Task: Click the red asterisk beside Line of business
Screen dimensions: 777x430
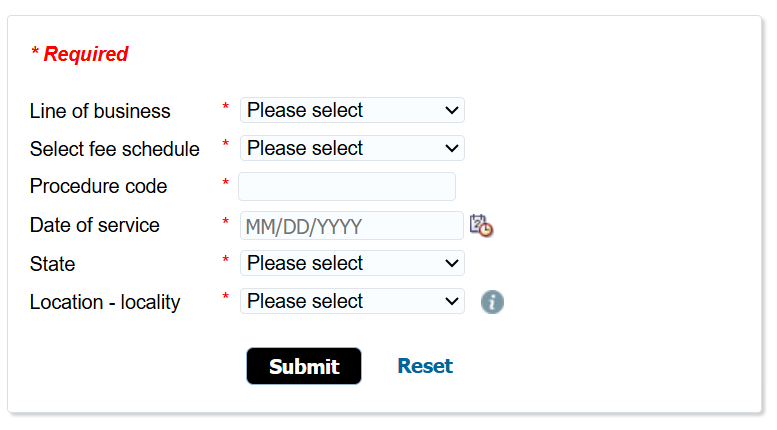Action: point(226,107)
